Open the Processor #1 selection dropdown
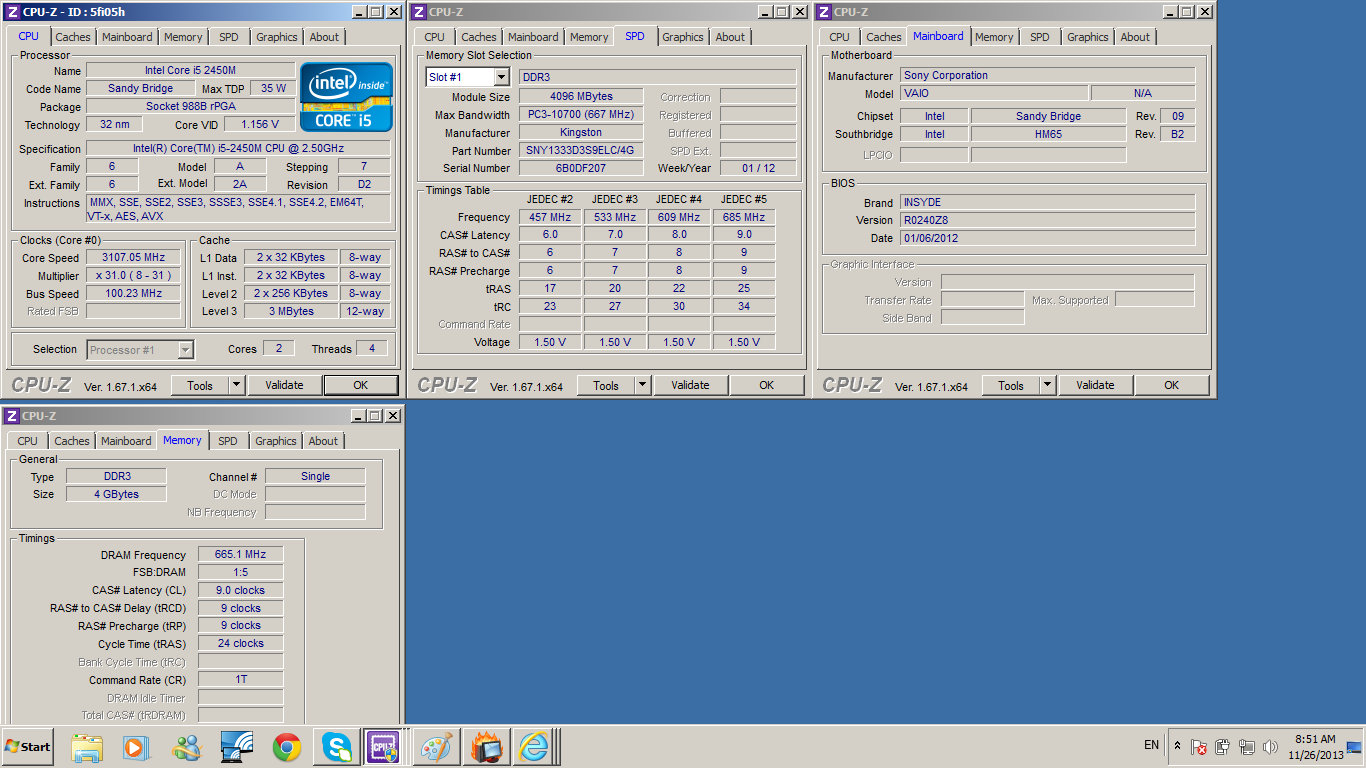The width and height of the screenshot is (1366, 768). pos(185,350)
